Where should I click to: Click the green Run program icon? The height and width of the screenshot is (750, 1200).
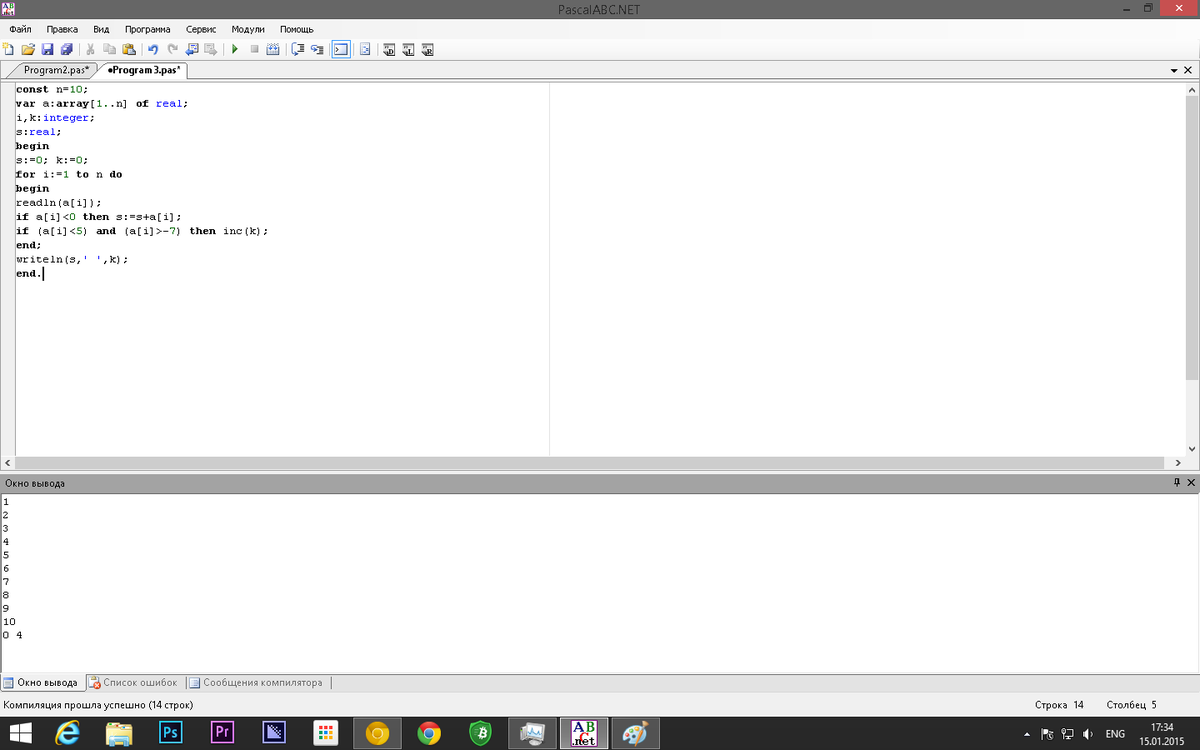click(x=234, y=49)
